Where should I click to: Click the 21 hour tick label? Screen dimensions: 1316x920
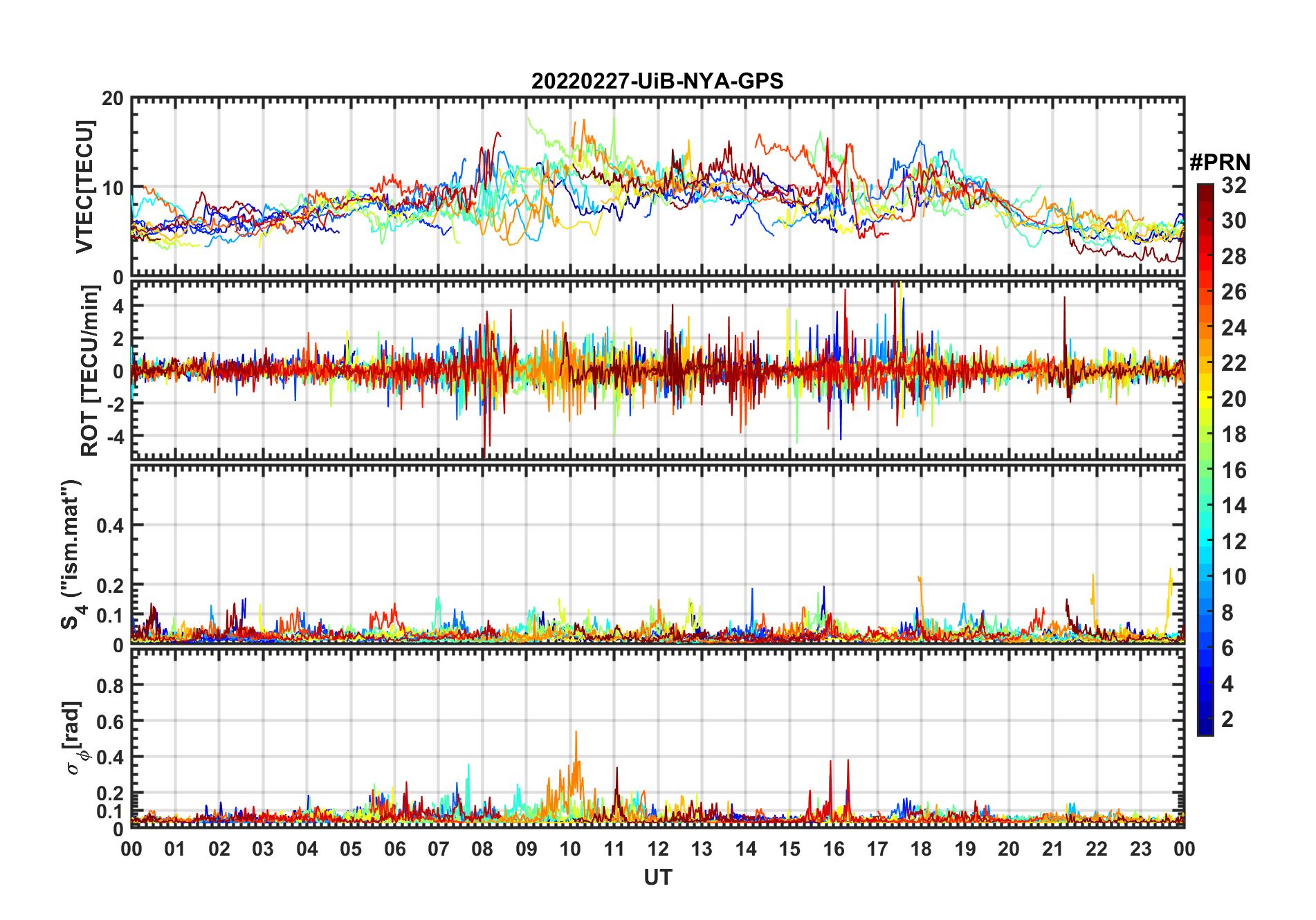coord(1053,849)
